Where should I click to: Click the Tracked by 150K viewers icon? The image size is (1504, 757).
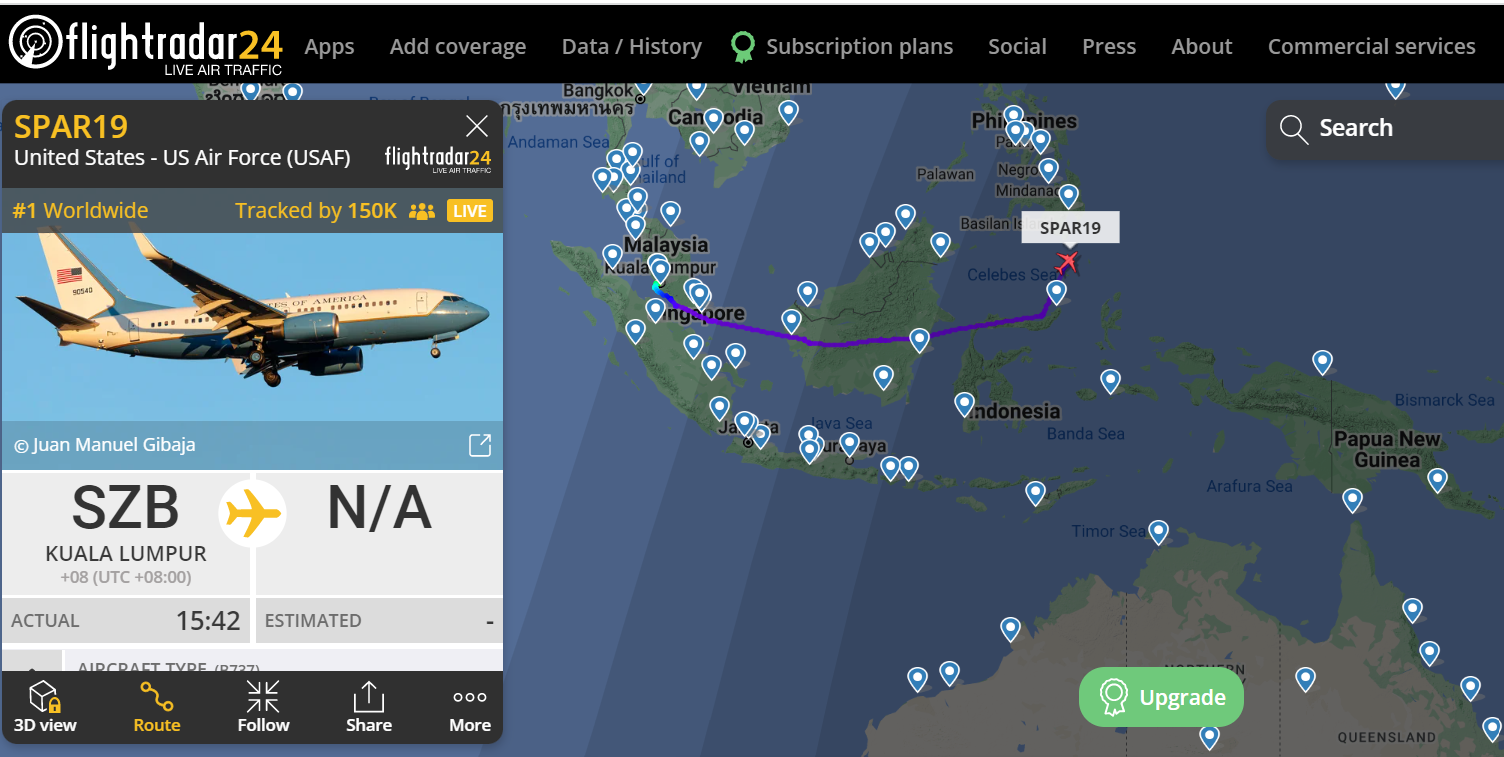422,211
